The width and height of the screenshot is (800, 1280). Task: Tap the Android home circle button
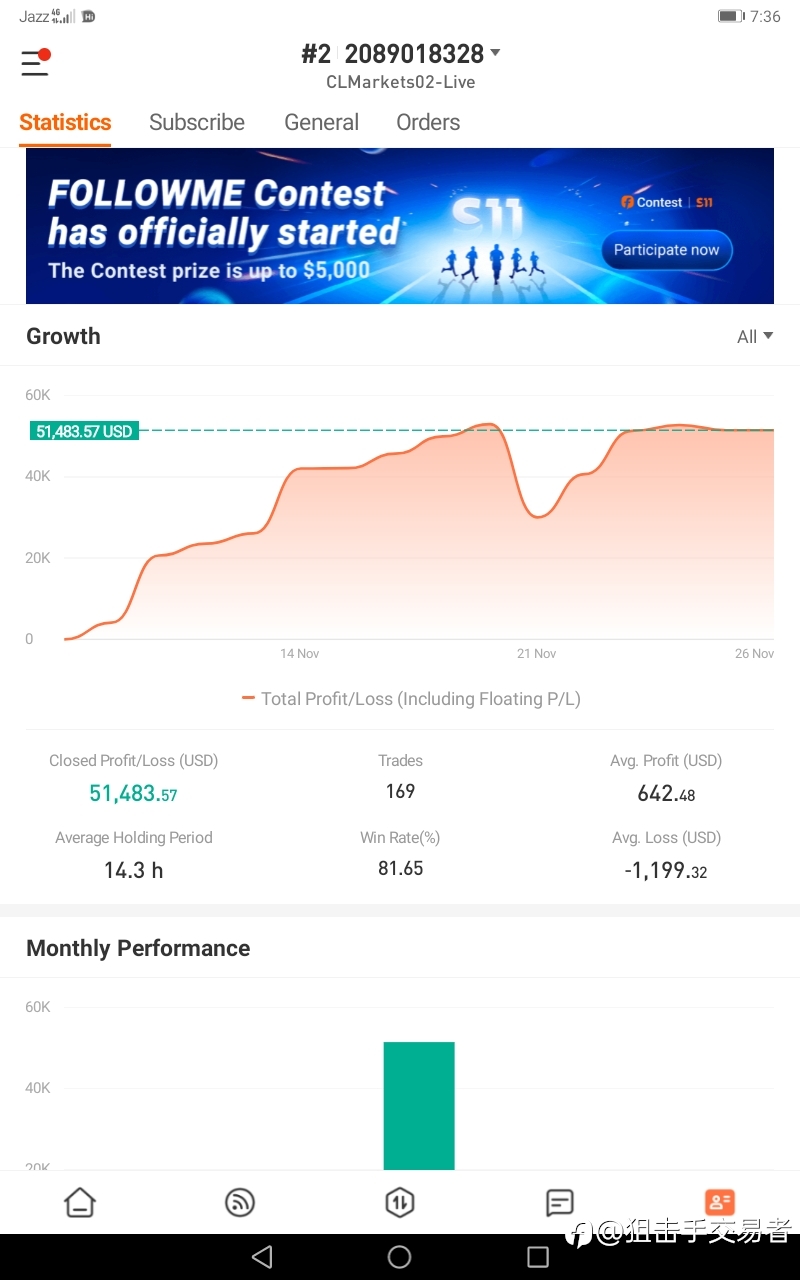tap(400, 1257)
